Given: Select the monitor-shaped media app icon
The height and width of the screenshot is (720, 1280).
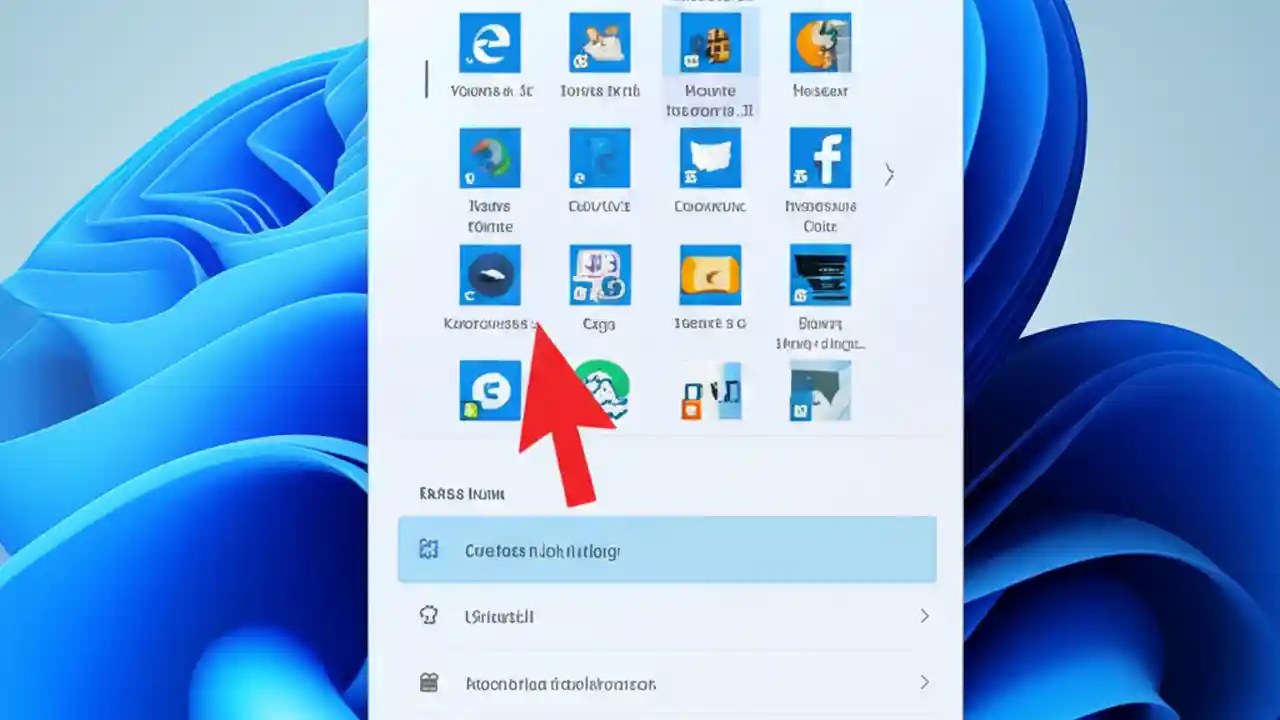Looking at the screenshot, I should 820,276.
